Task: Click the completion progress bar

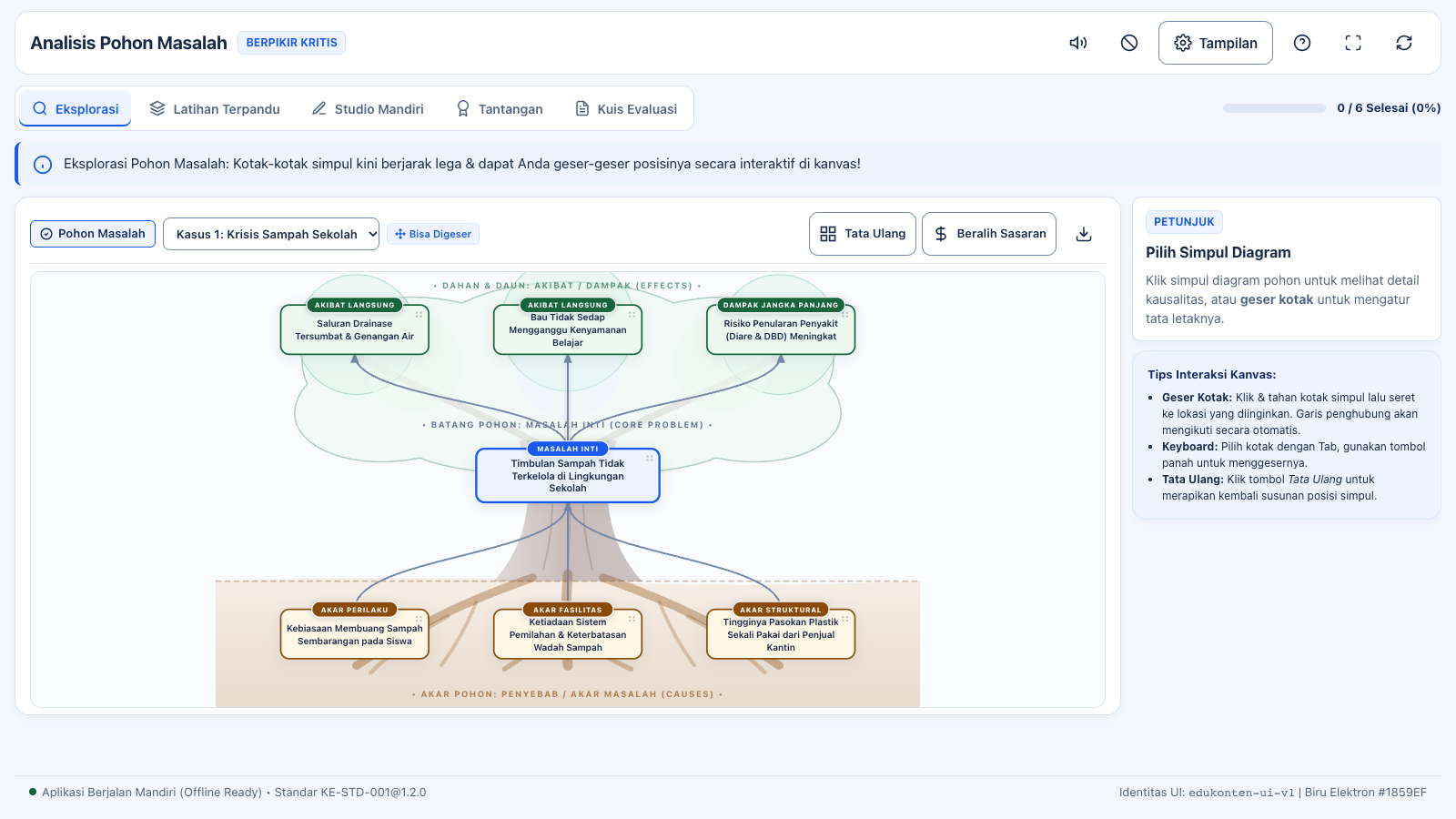Action: [1274, 108]
